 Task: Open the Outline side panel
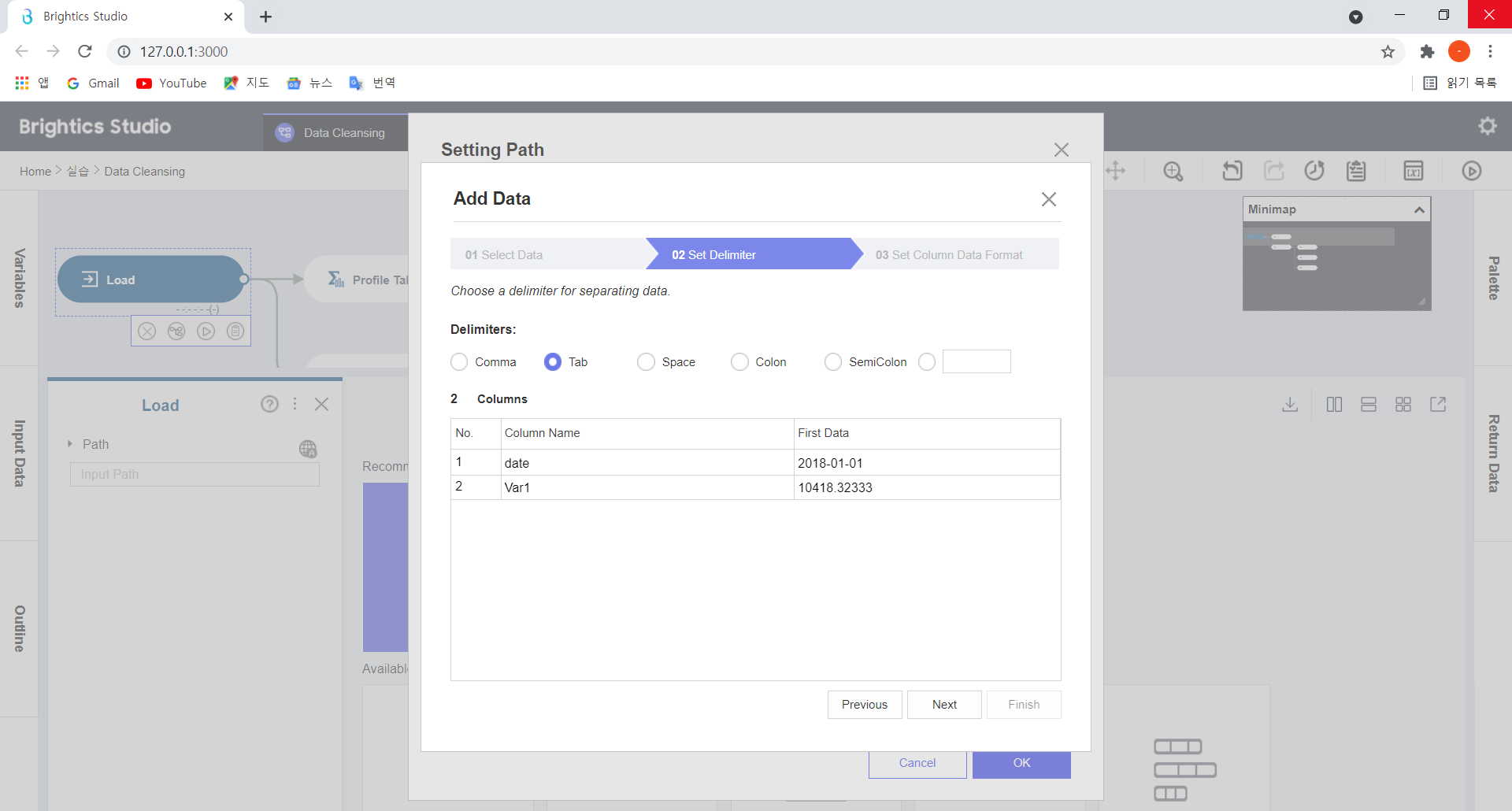[x=19, y=628]
